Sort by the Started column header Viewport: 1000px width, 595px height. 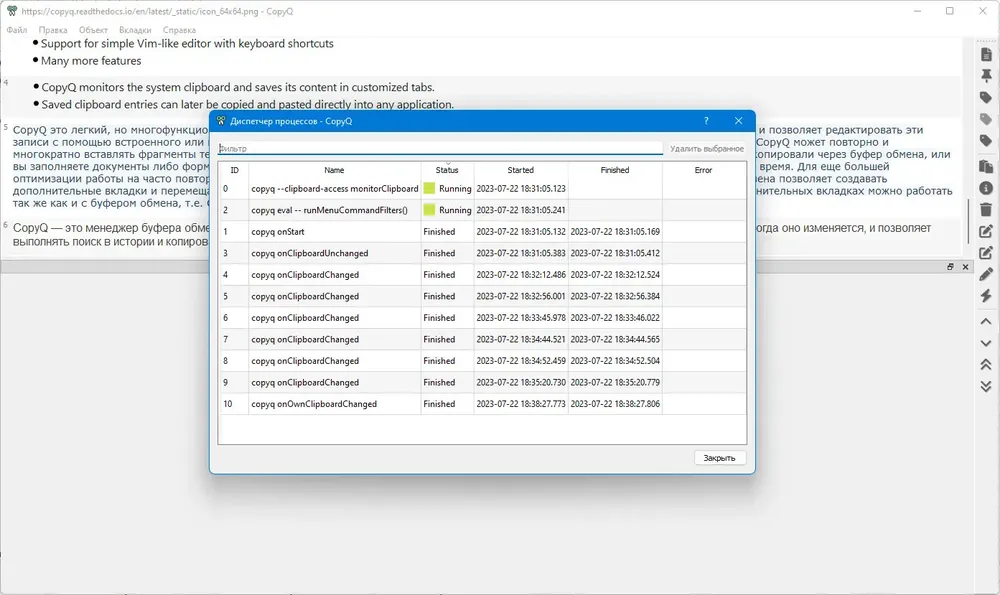(520, 170)
